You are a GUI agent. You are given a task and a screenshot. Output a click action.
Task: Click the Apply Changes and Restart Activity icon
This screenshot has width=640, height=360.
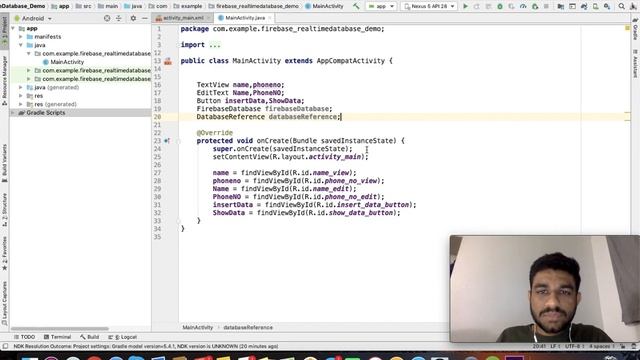click(476, 6)
